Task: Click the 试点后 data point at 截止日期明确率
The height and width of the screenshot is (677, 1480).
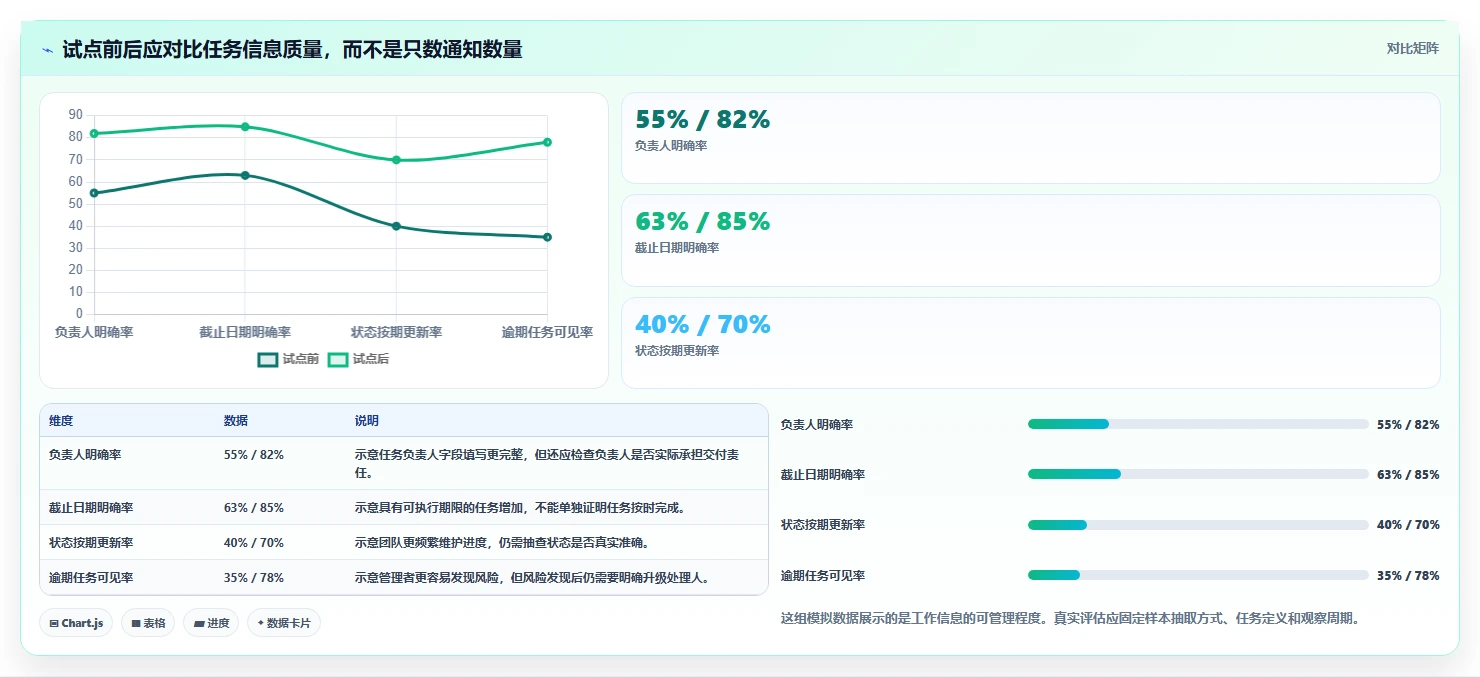Action: (x=245, y=127)
